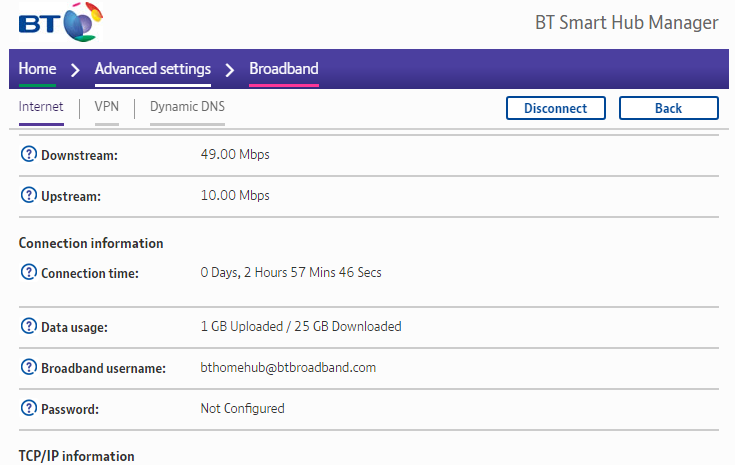Screen dimensions: 735x465
Task: Click help icon beside Upstream
Action: point(28,195)
